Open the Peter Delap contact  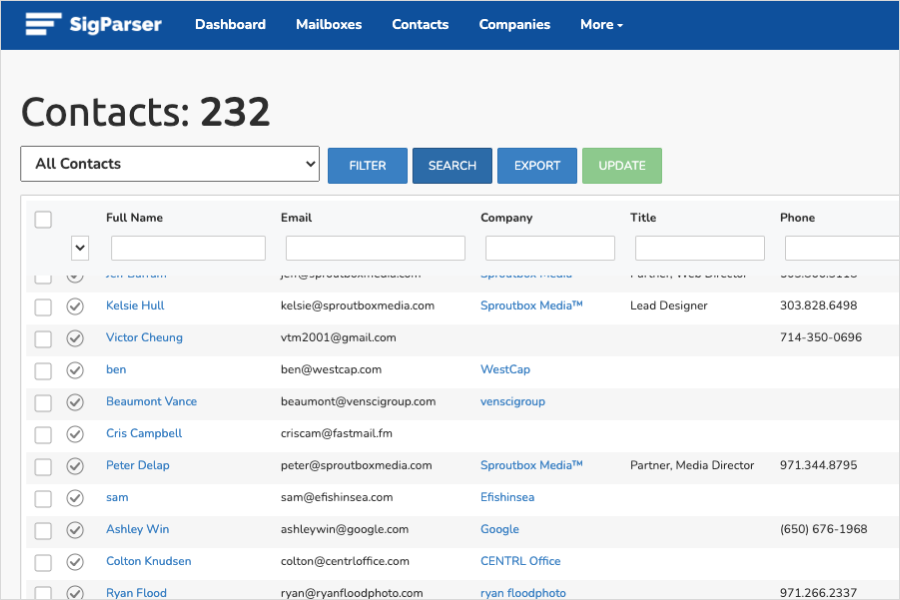(x=138, y=465)
